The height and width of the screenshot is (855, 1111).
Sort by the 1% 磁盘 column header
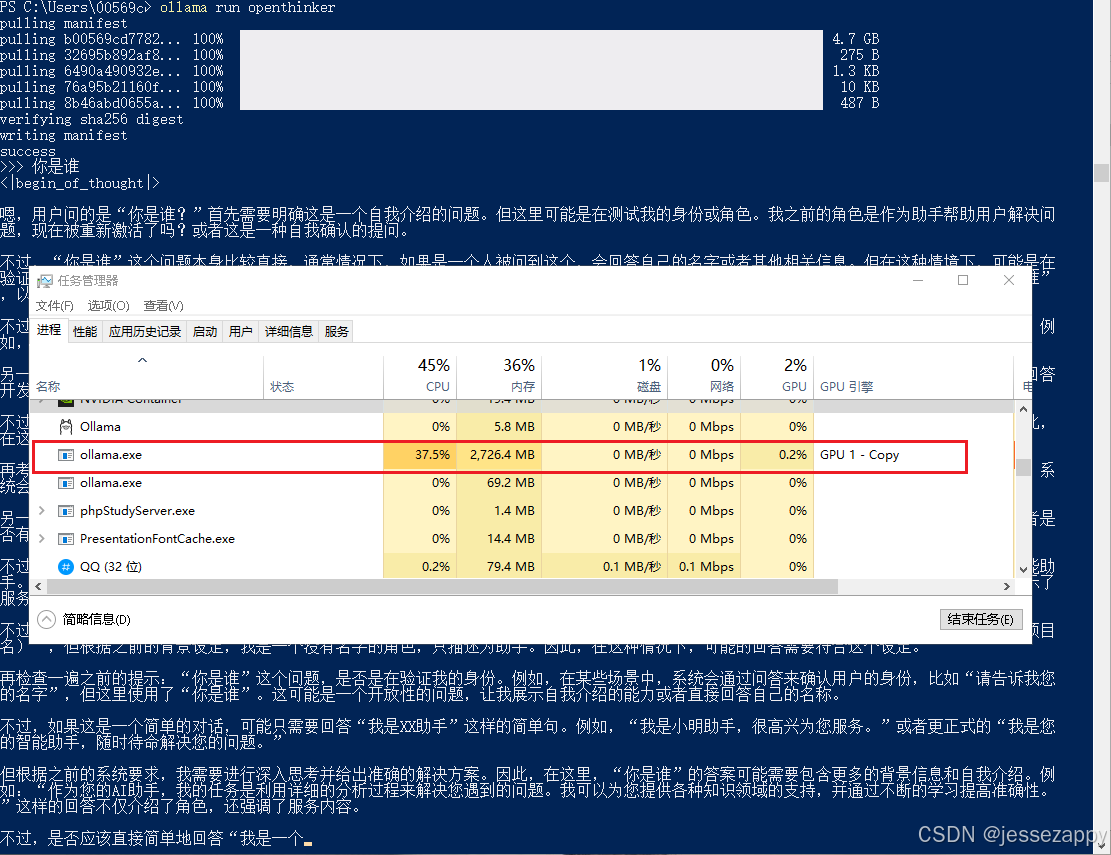pos(604,378)
